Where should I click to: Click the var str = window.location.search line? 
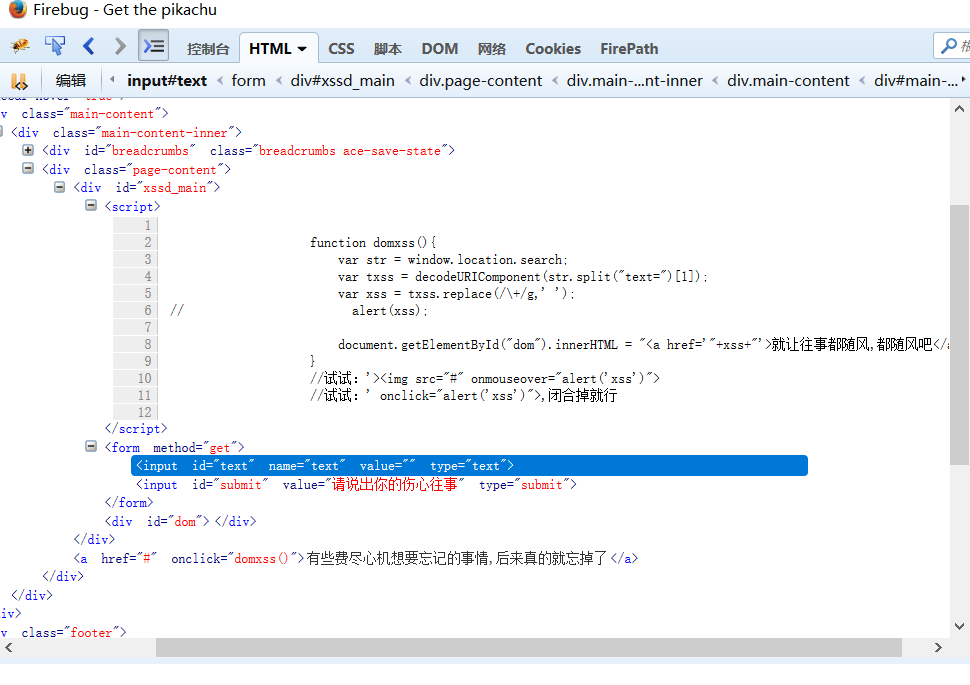(452, 260)
